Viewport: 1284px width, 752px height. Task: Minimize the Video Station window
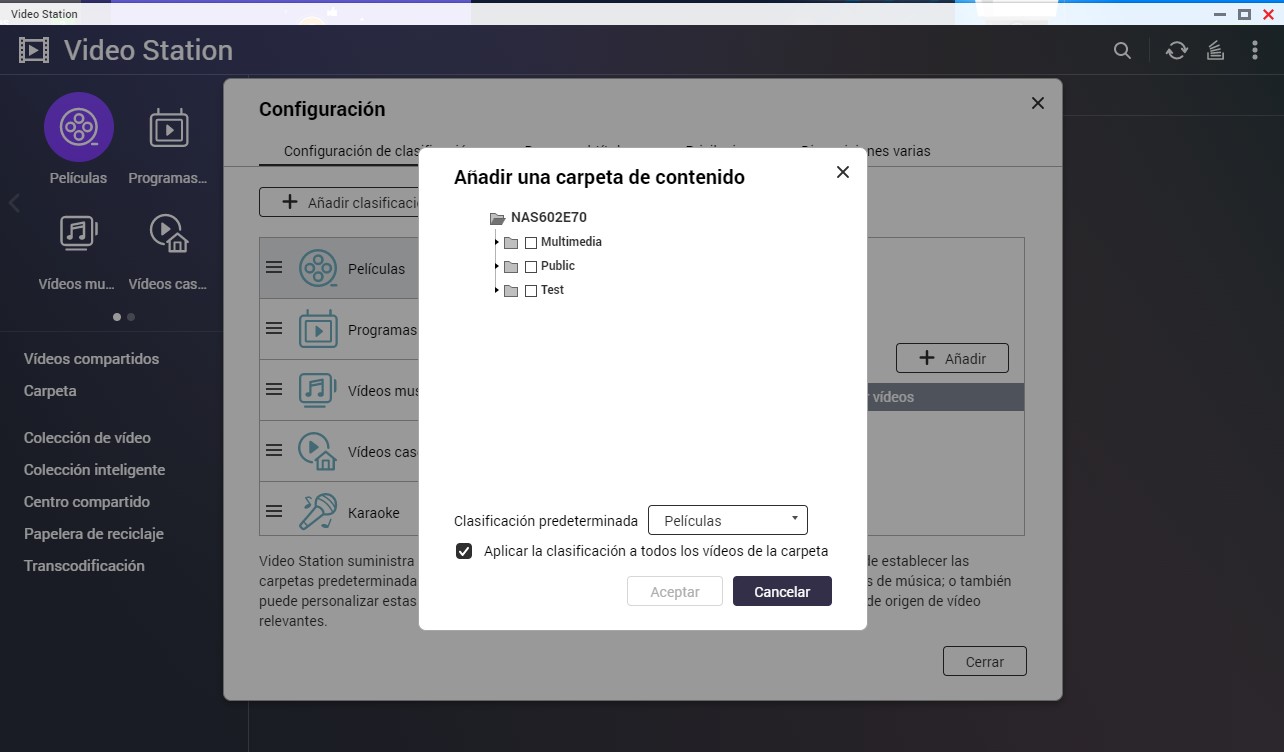(1220, 14)
